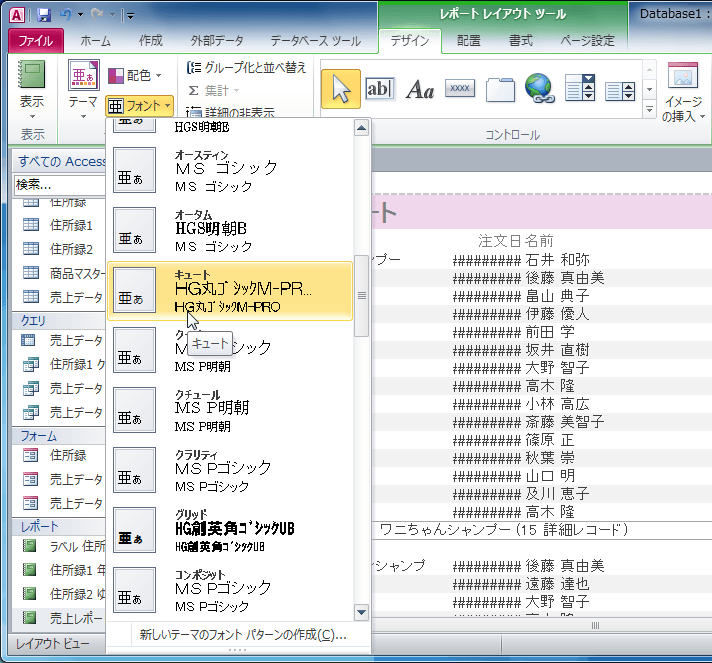This screenshot has width=712, height=663.
Task: Open the Undo dropdown arrow
Action: click(x=80, y=15)
